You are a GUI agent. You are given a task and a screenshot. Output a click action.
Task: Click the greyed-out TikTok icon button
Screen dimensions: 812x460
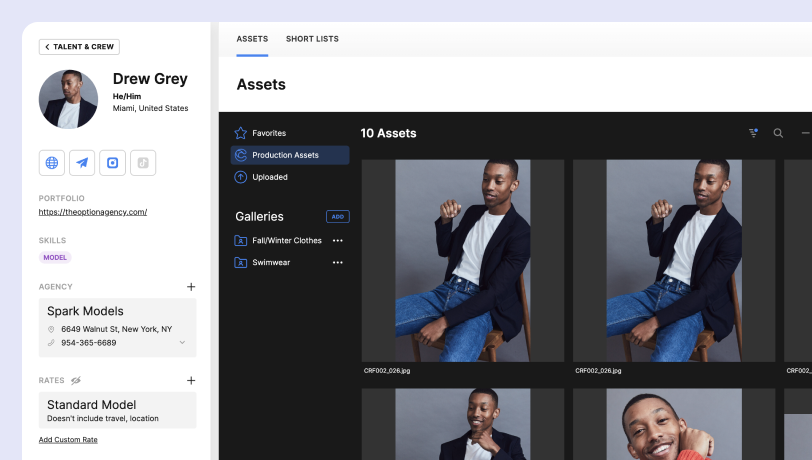[x=143, y=163]
